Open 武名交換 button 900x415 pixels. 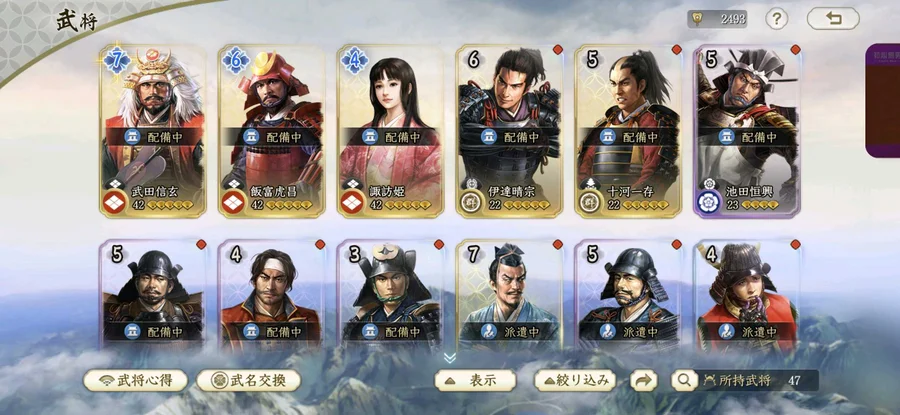(x=249, y=381)
